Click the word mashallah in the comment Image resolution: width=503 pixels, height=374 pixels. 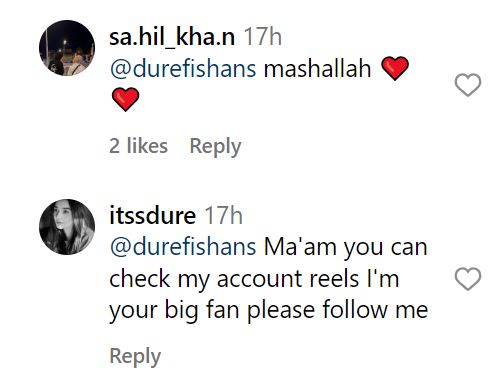pyautogui.click(x=317, y=69)
